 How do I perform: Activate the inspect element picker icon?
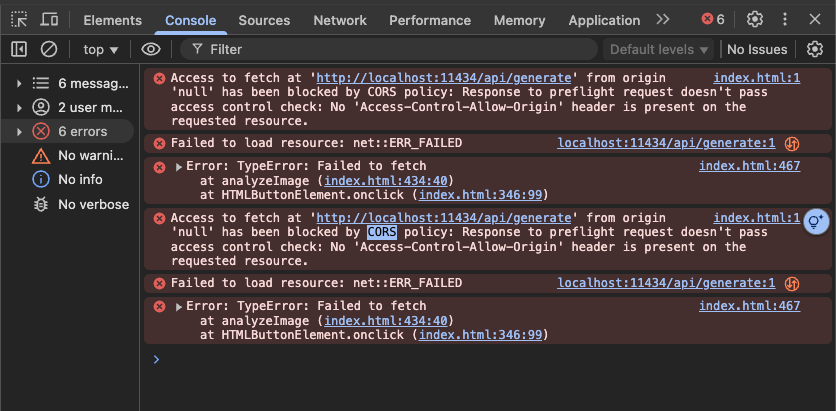click(x=19, y=19)
